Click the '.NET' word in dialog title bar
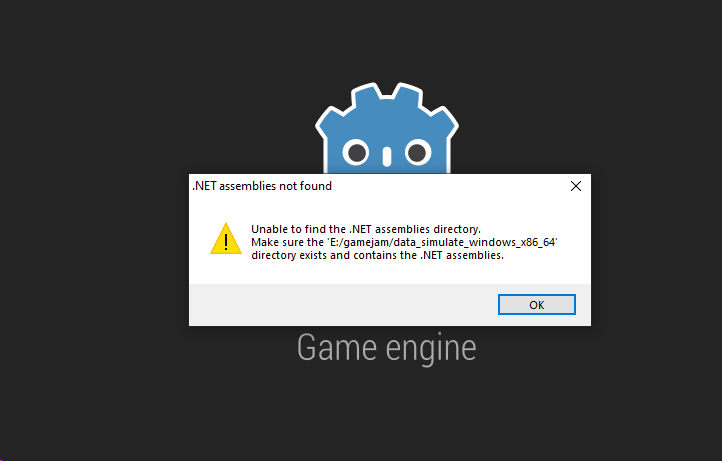The width and height of the screenshot is (722, 461). pyautogui.click(x=204, y=186)
